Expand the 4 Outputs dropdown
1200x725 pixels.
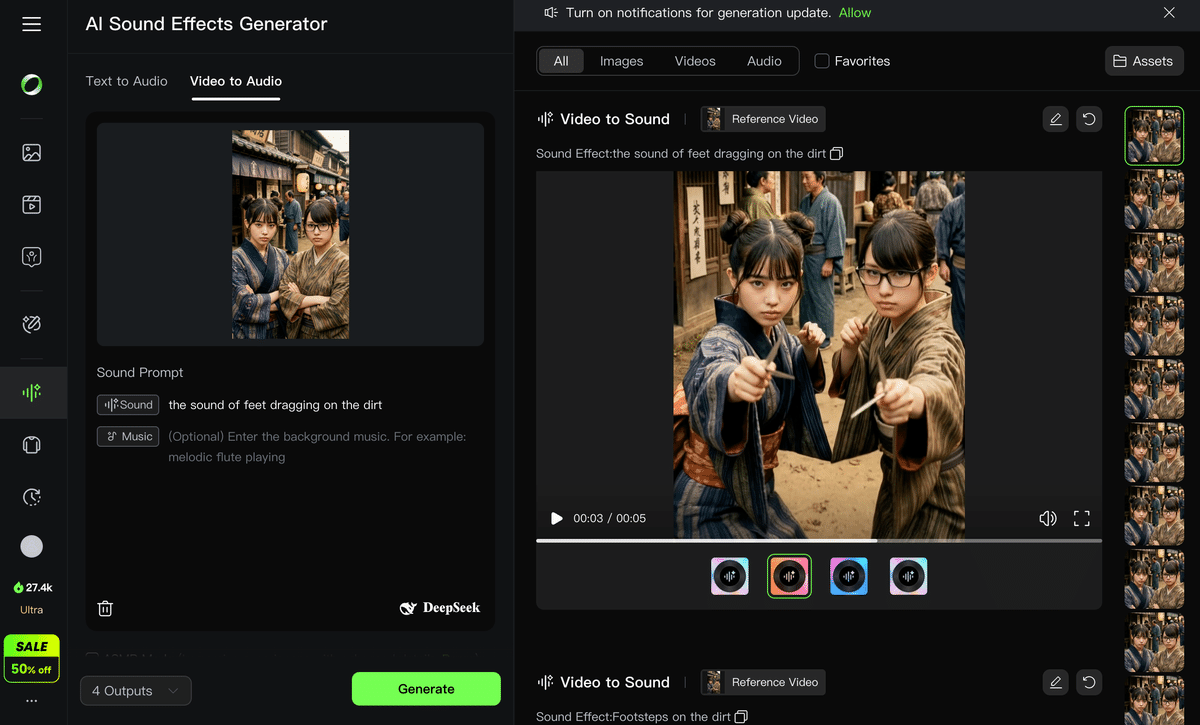135,690
